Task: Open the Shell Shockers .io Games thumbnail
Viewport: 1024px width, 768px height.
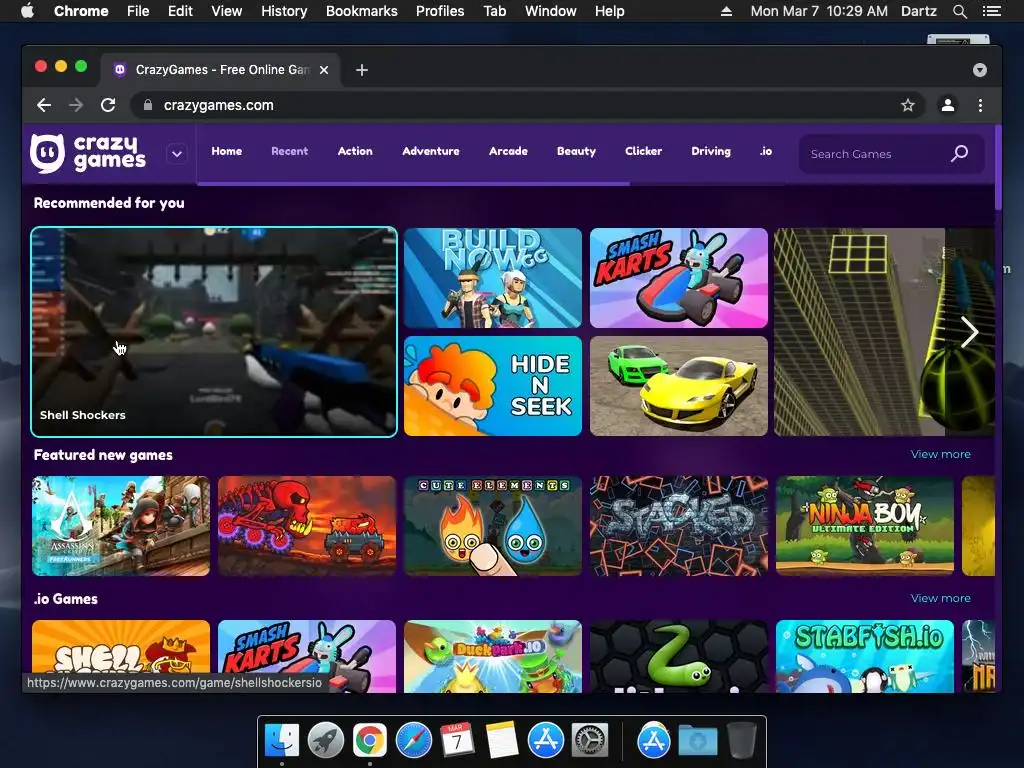Action: (x=121, y=647)
